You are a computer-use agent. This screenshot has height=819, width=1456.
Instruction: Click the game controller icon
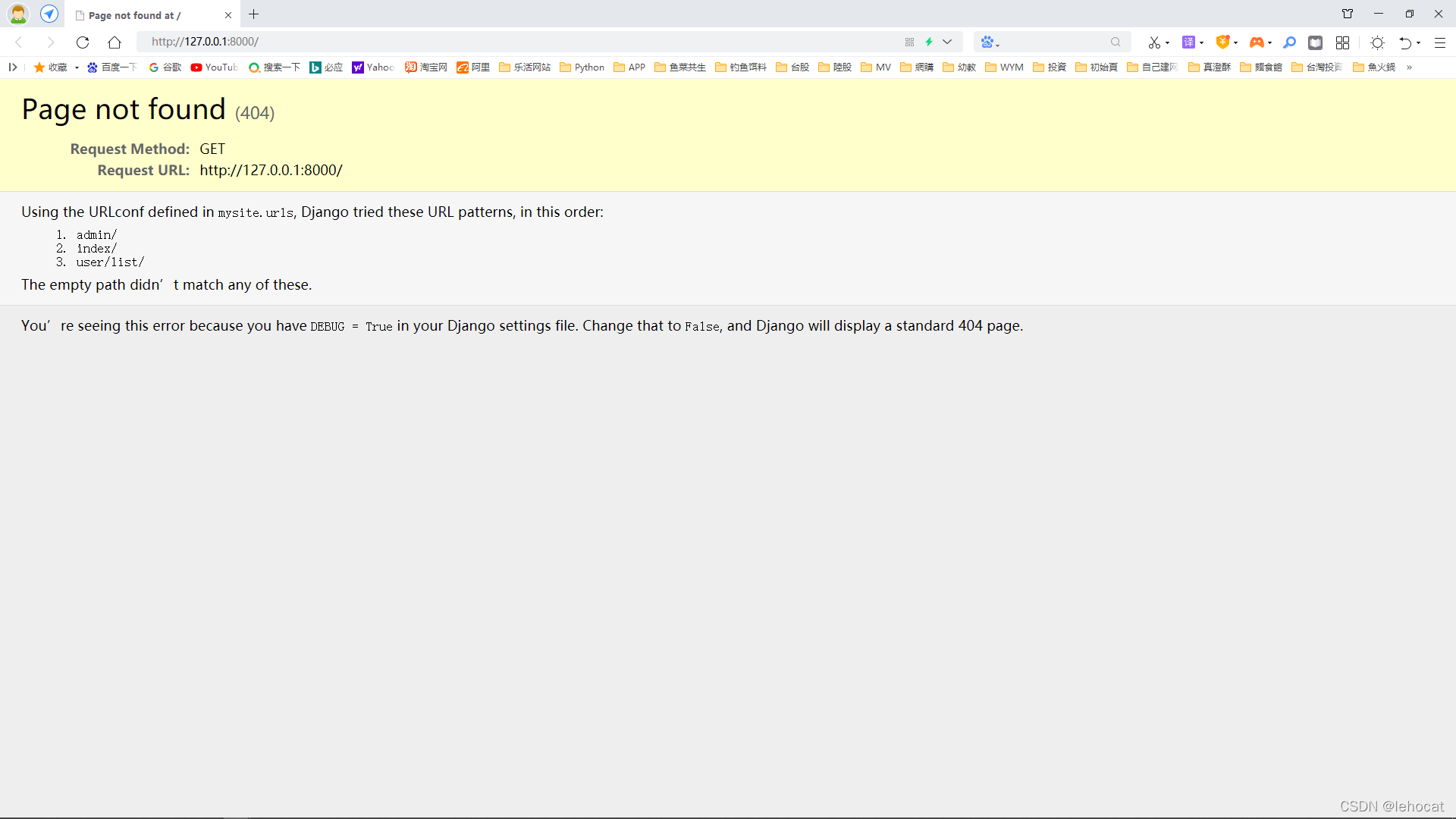pyautogui.click(x=1256, y=42)
